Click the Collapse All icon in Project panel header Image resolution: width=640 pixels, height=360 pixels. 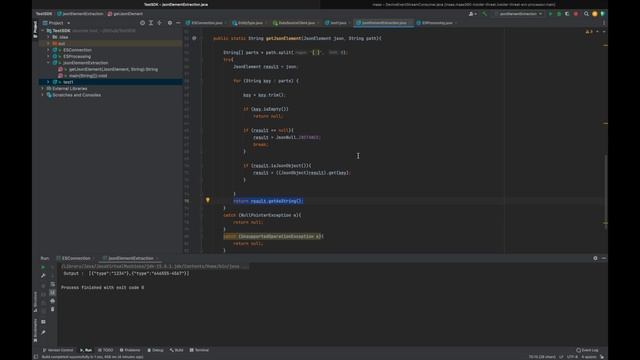pos(160,23)
